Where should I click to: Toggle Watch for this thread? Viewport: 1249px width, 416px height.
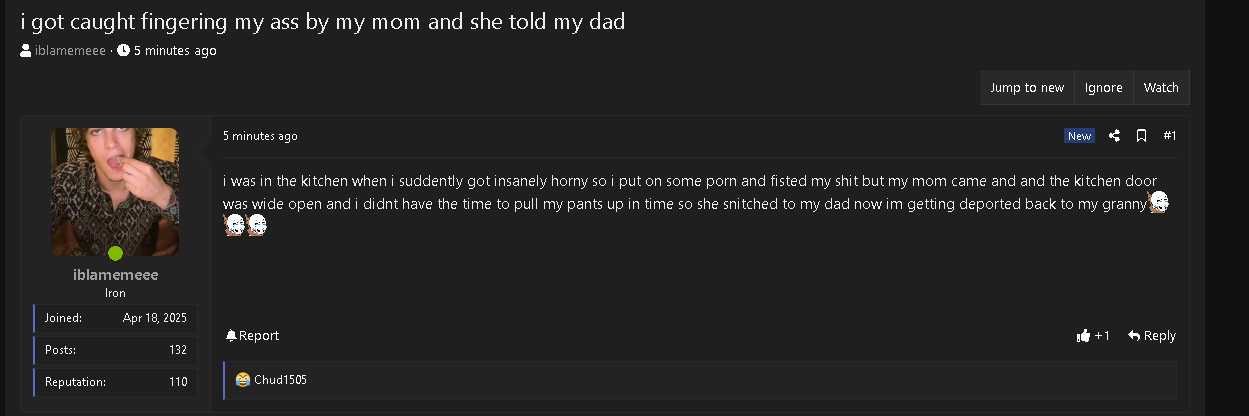coord(1161,88)
